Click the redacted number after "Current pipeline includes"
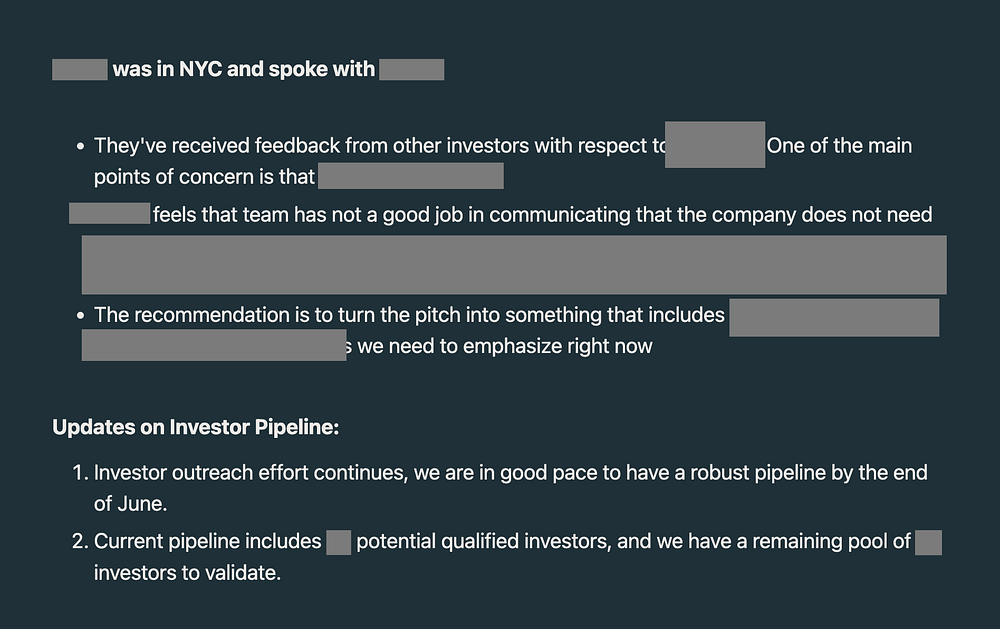The width and height of the screenshot is (1000, 629). (338, 543)
